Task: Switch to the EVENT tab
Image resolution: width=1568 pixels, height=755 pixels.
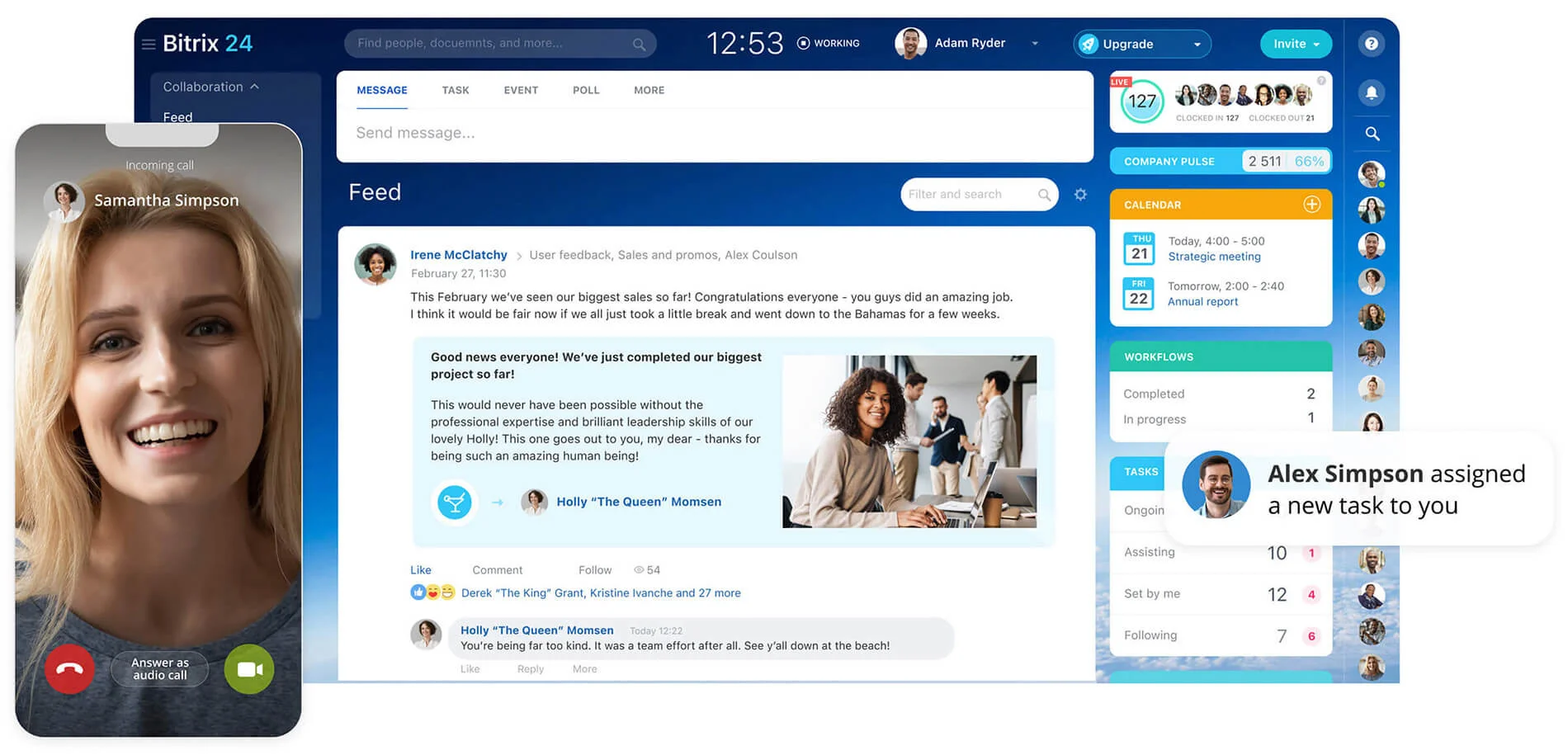Action: point(521,90)
